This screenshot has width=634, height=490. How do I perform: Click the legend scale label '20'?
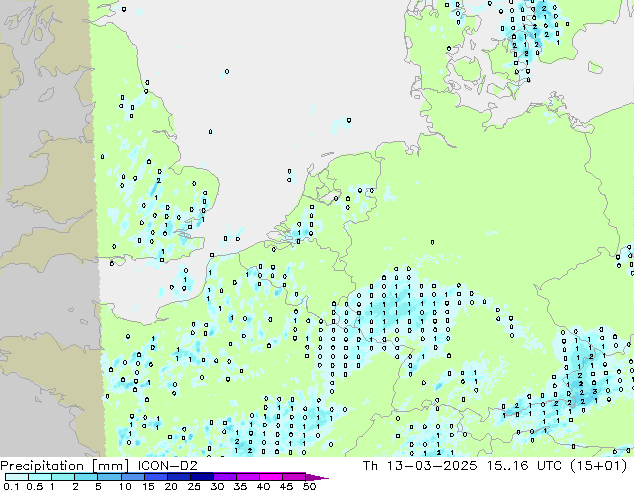click(171, 486)
